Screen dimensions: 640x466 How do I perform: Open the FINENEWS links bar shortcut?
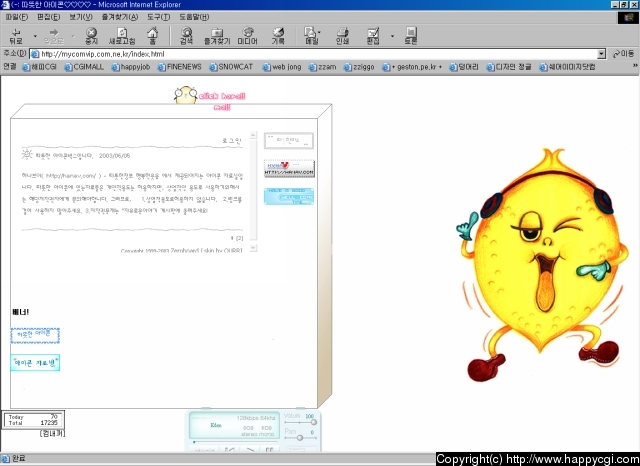pyautogui.click(x=180, y=67)
